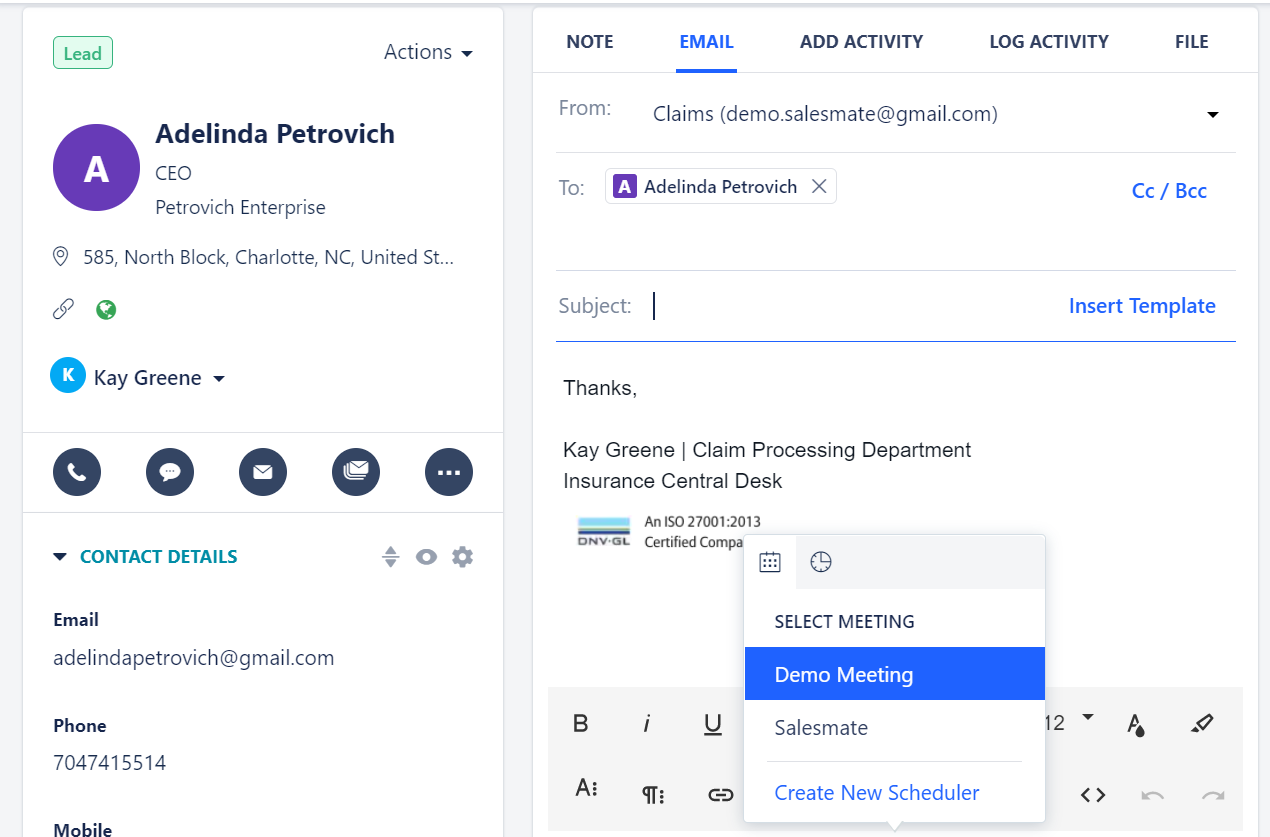The image size is (1270, 837).
Task: Select Demo Meeting from the meeting list
Action: (x=895, y=674)
